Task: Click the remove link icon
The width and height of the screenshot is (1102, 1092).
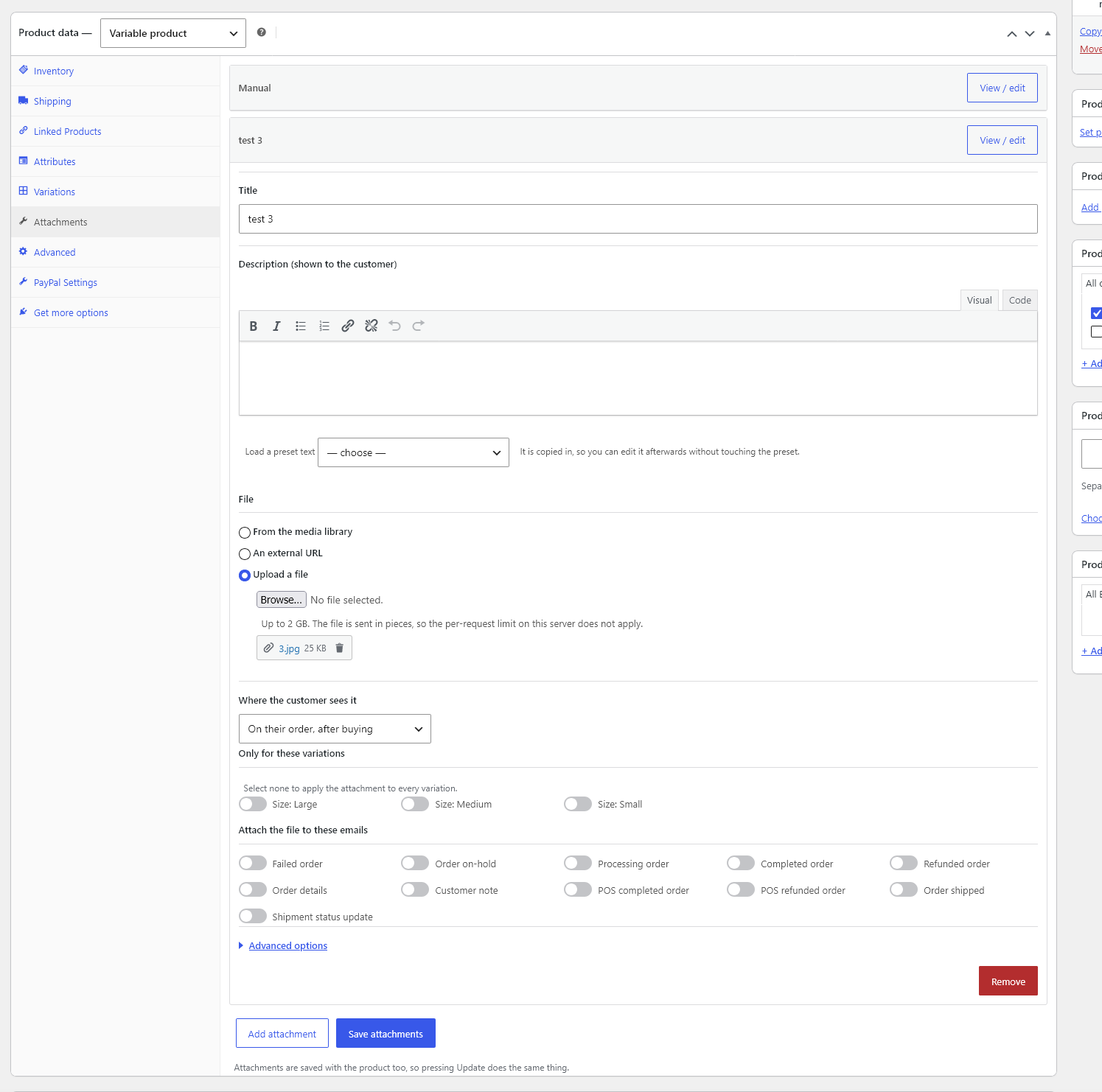Action: pos(372,326)
